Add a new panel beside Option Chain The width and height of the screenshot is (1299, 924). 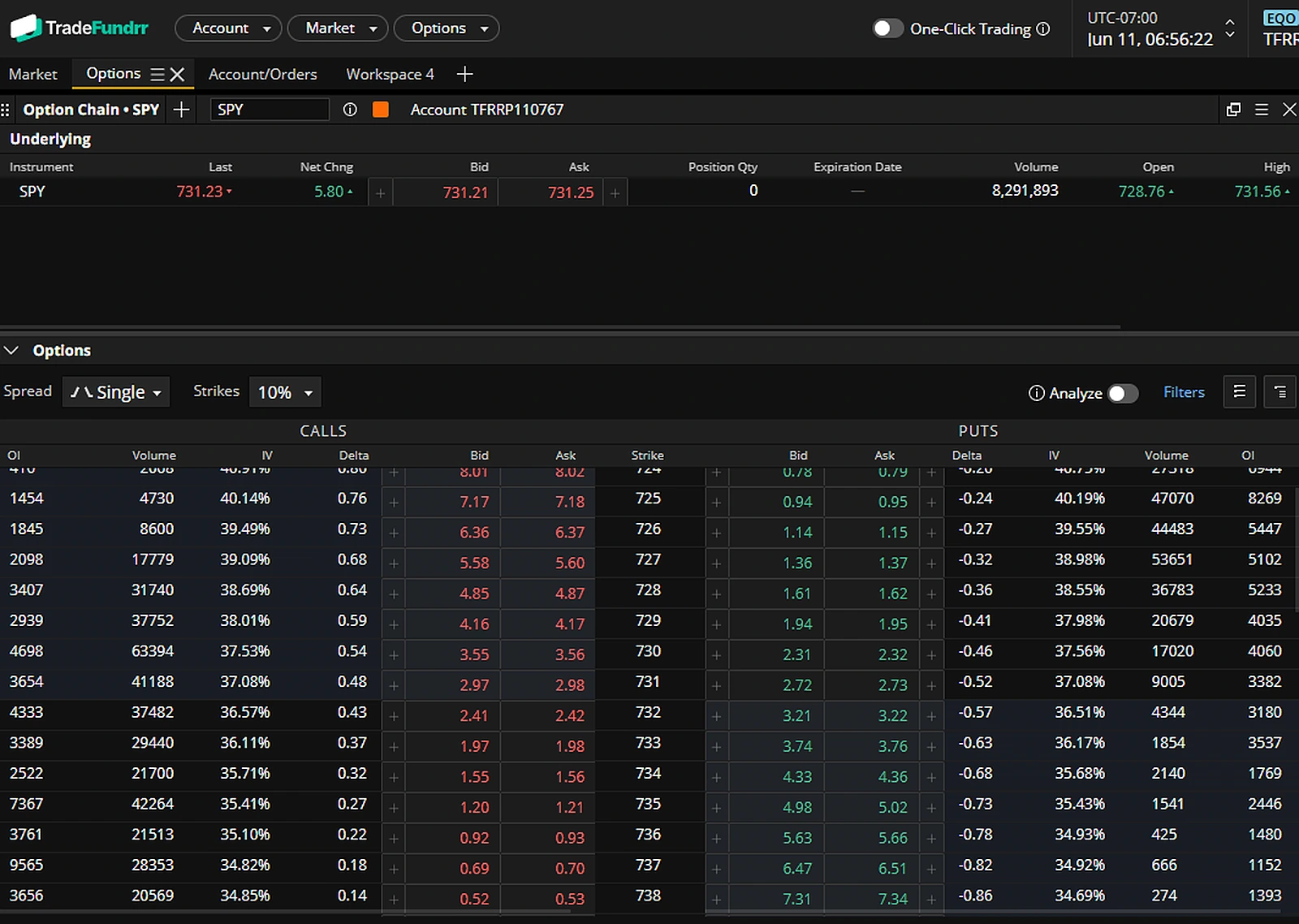pos(182,110)
